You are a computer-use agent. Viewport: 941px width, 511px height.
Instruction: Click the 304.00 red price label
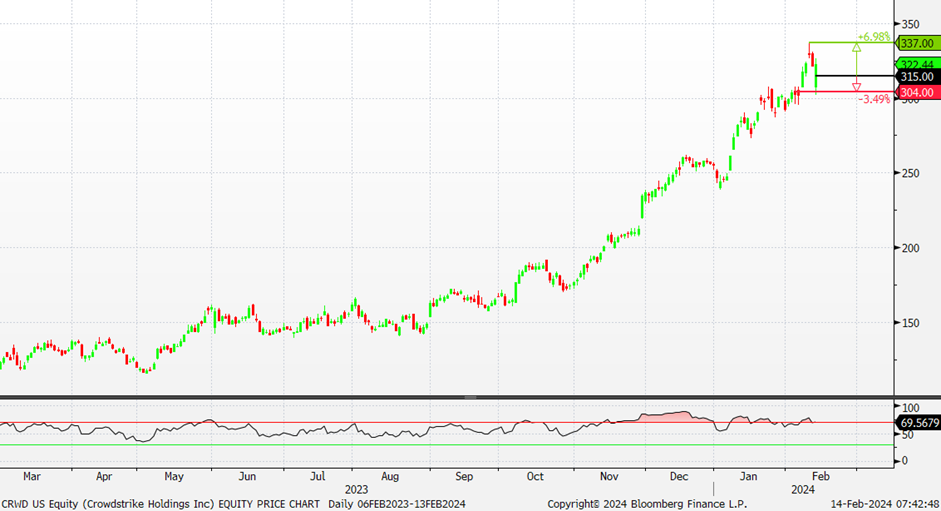pyautogui.click(x=917, y=92)
